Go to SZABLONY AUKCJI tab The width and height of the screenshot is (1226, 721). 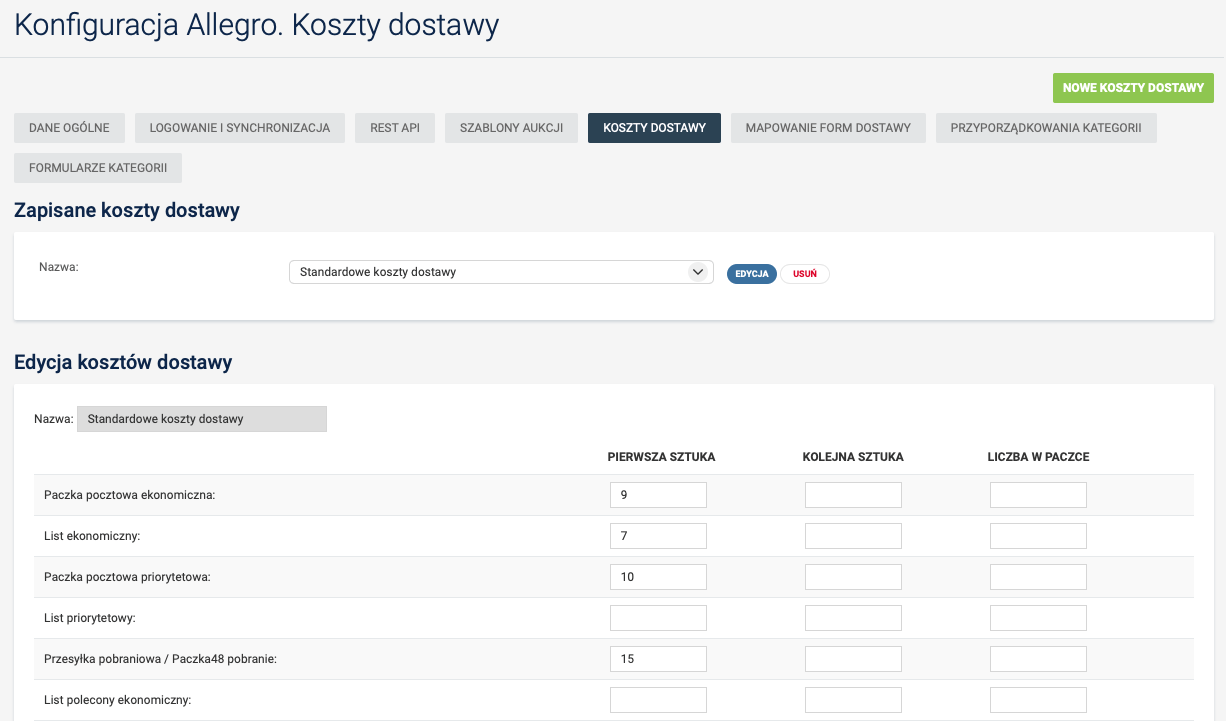coord(511,128)
